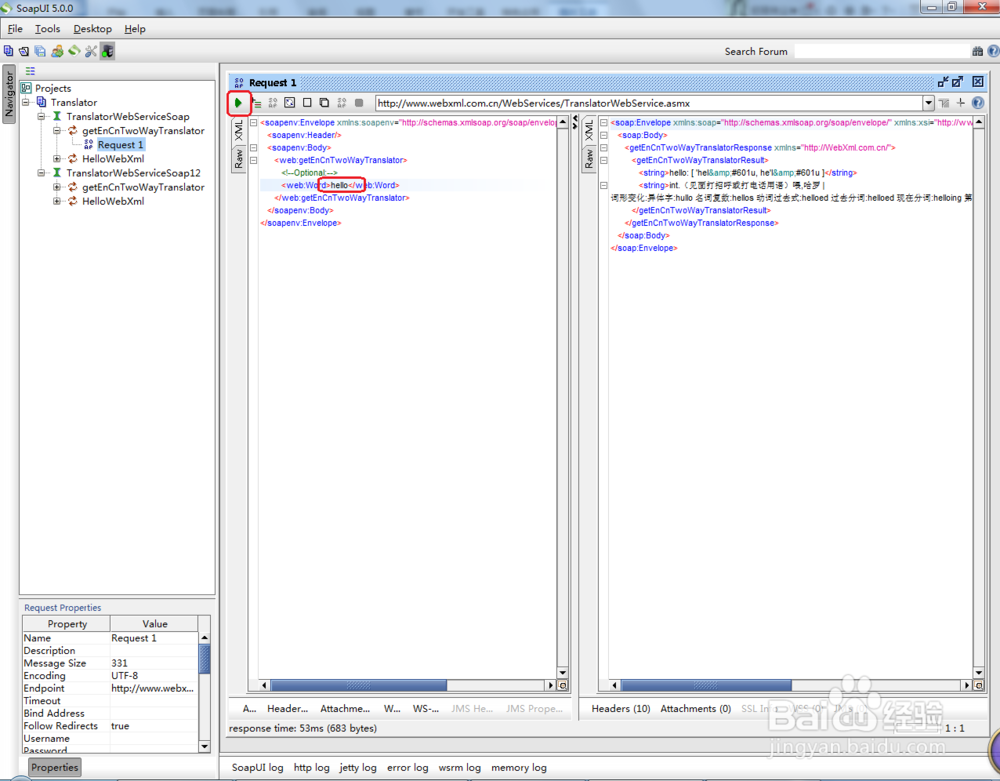1000x781 pixels.
Task: Switch request editor to Raw tab
Action: pyautogui.click(x=239, y=158)
